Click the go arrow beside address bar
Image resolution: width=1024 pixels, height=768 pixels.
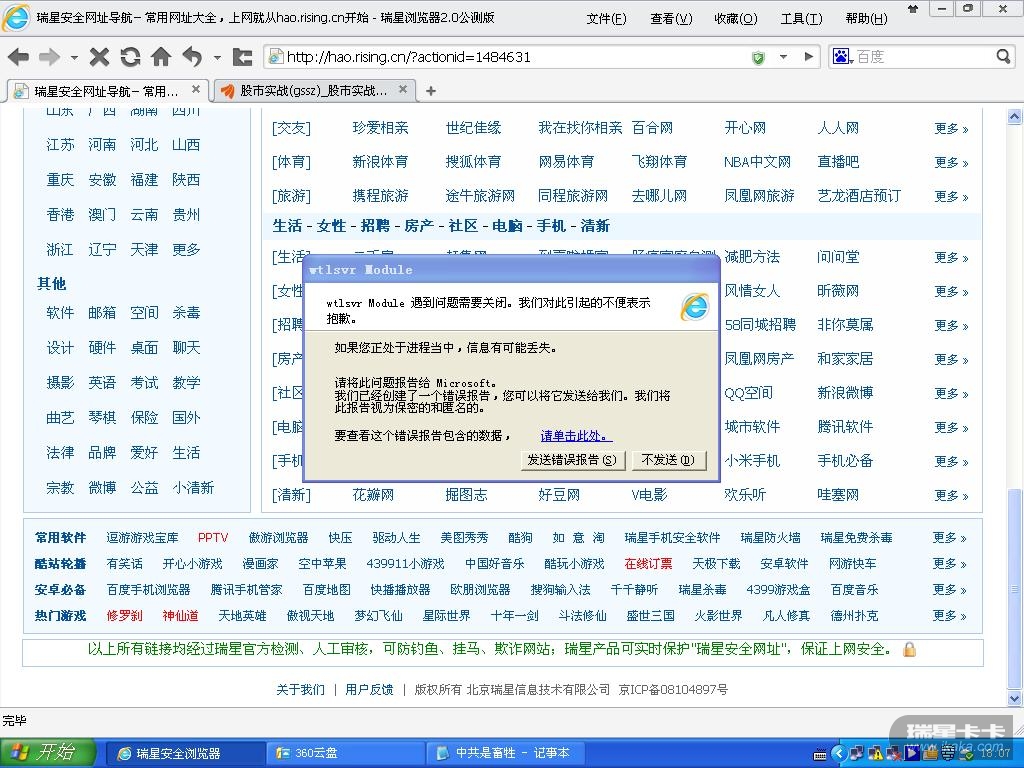point(808,57)
